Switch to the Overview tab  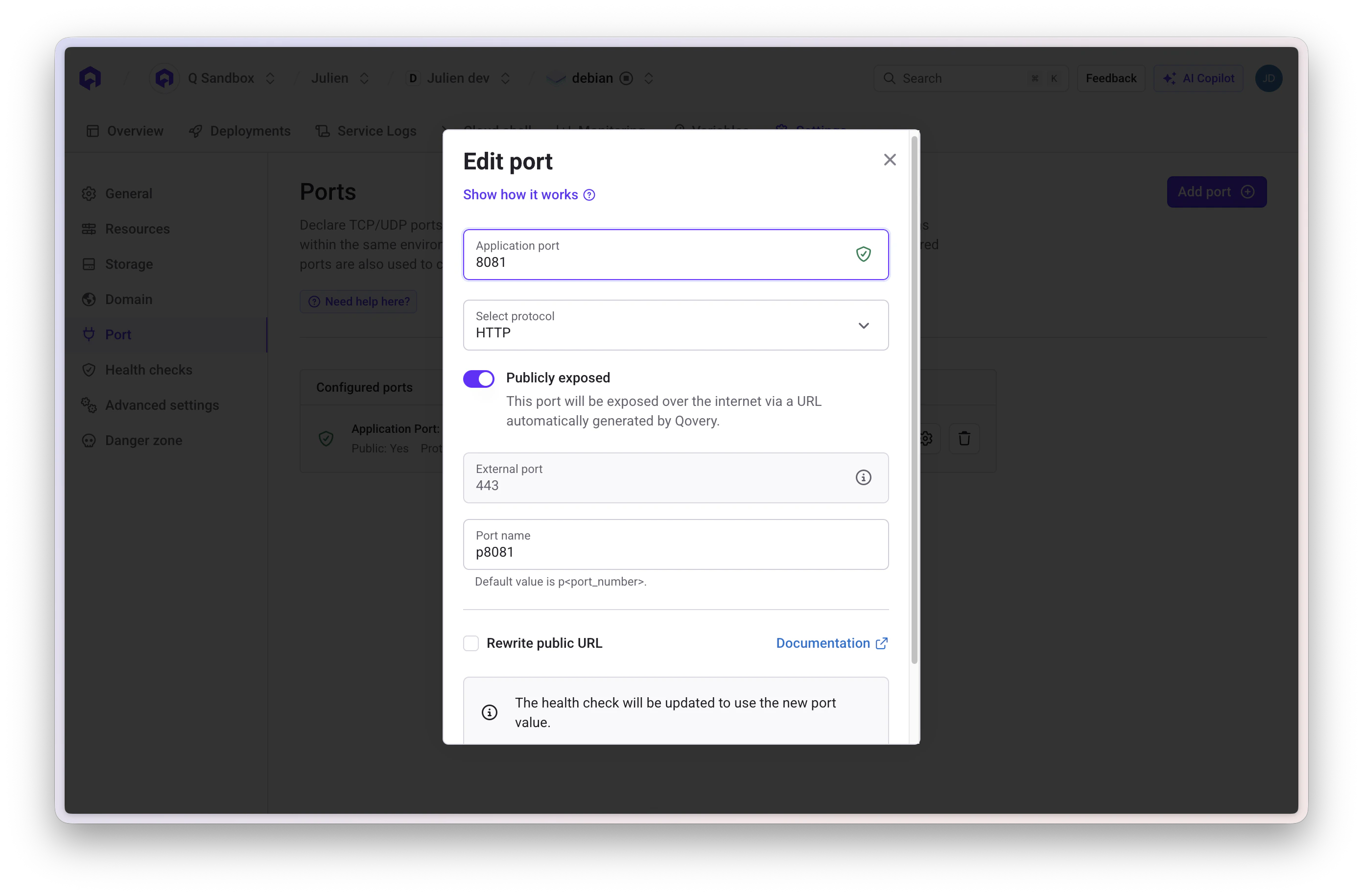click(125, 131)
